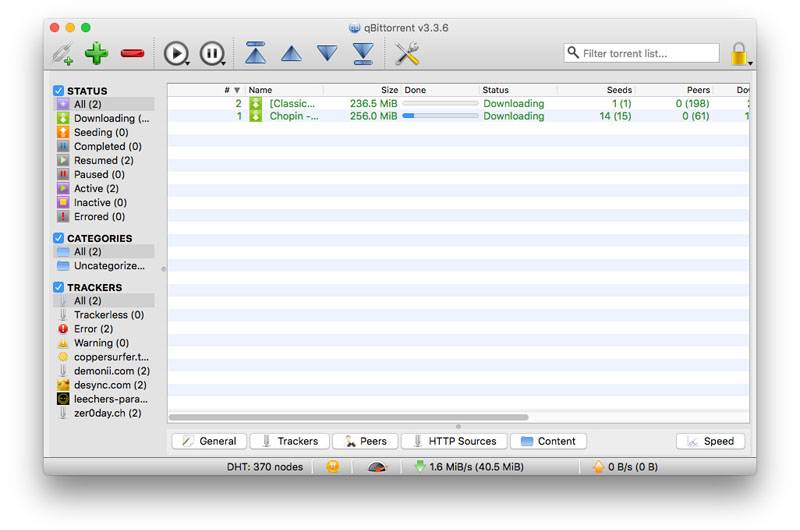Select All (2) under TRACKERS
The width and height of the screenshot is (800, 530).
(x=104, y=300)
